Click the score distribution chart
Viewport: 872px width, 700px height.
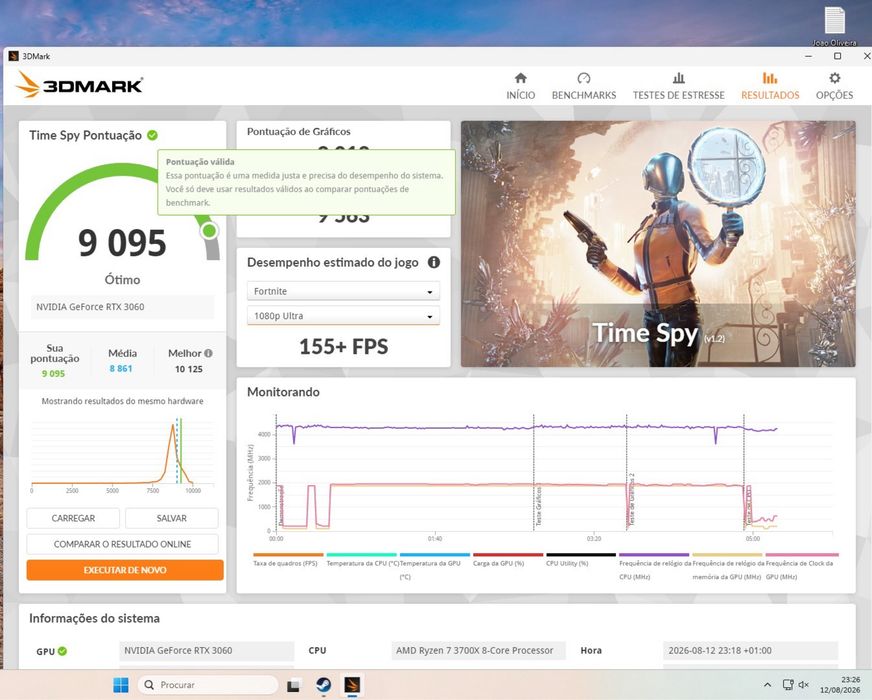click(122, 456)
